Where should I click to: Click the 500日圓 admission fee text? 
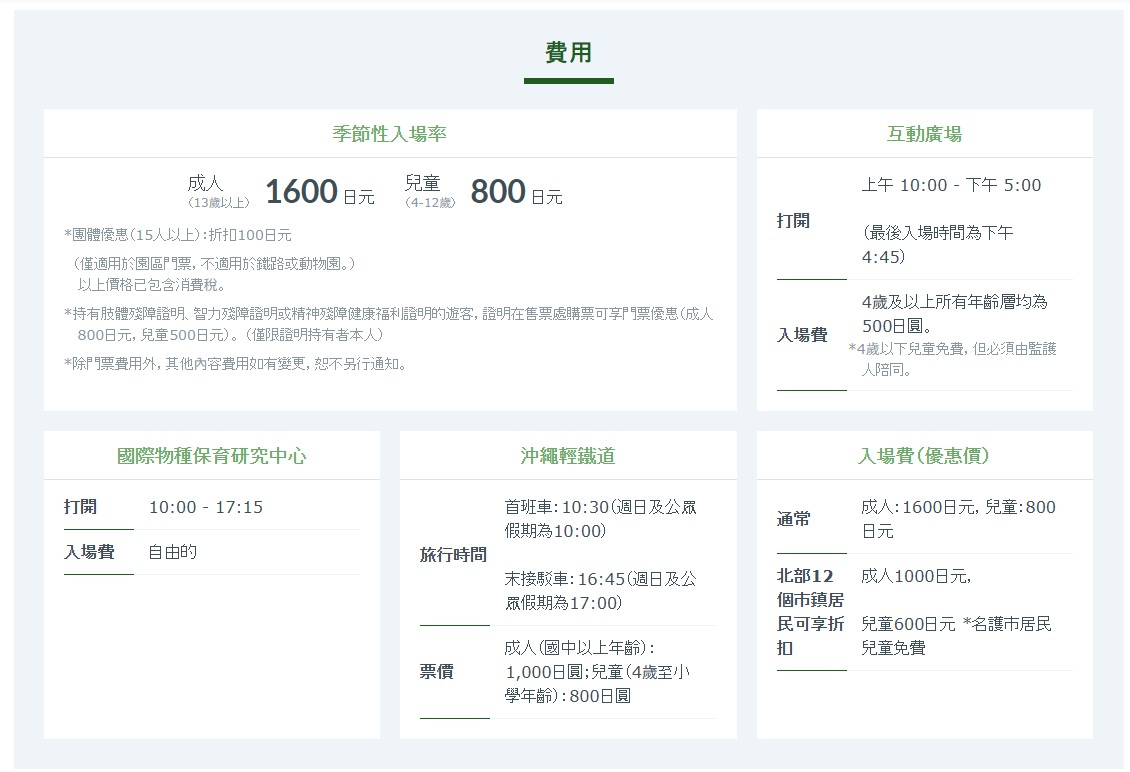click(954, 314)
